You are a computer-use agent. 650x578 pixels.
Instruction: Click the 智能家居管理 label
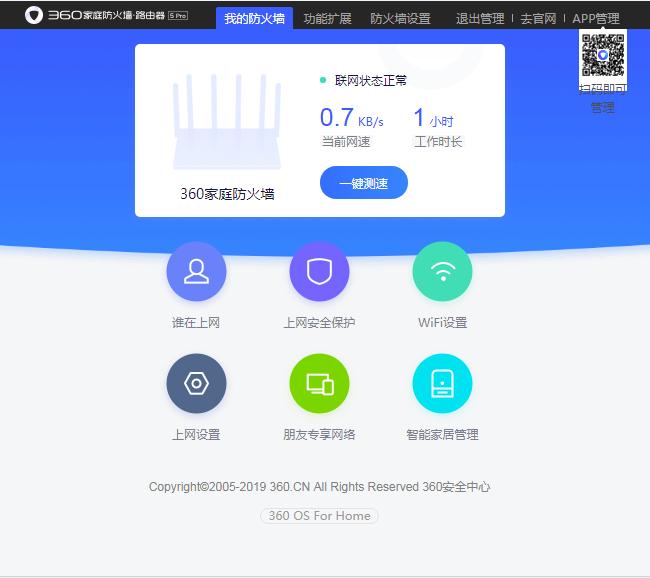point(442,435)
